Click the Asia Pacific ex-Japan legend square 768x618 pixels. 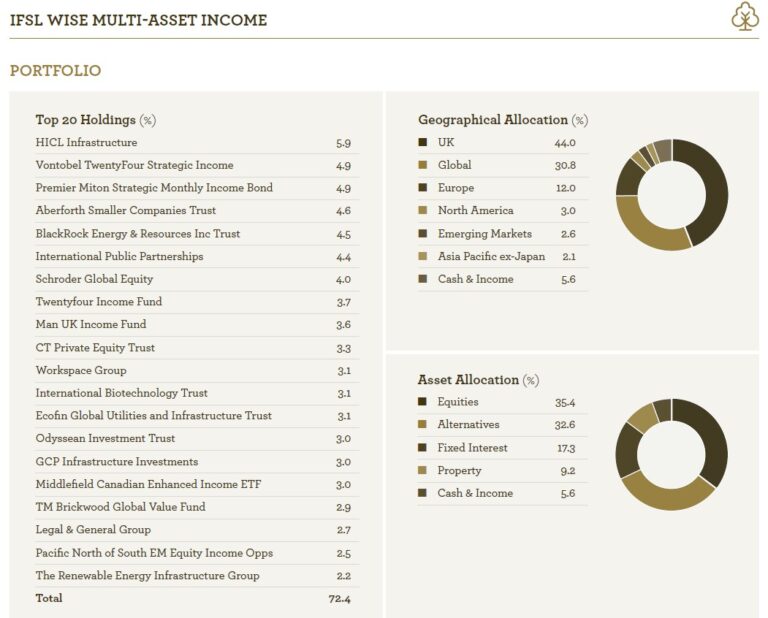coord(423,257)
